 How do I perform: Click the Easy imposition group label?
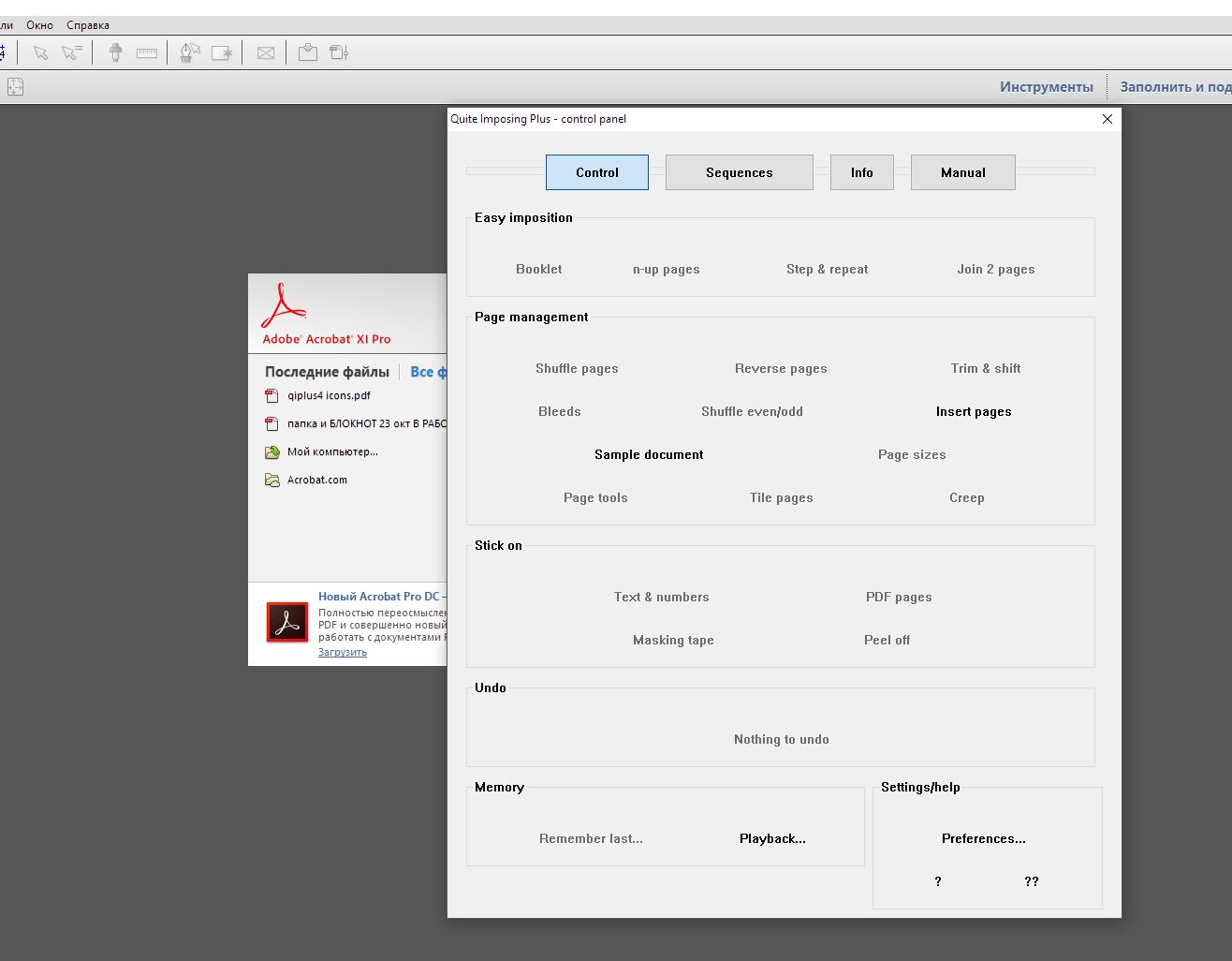(x=523, y=217)
